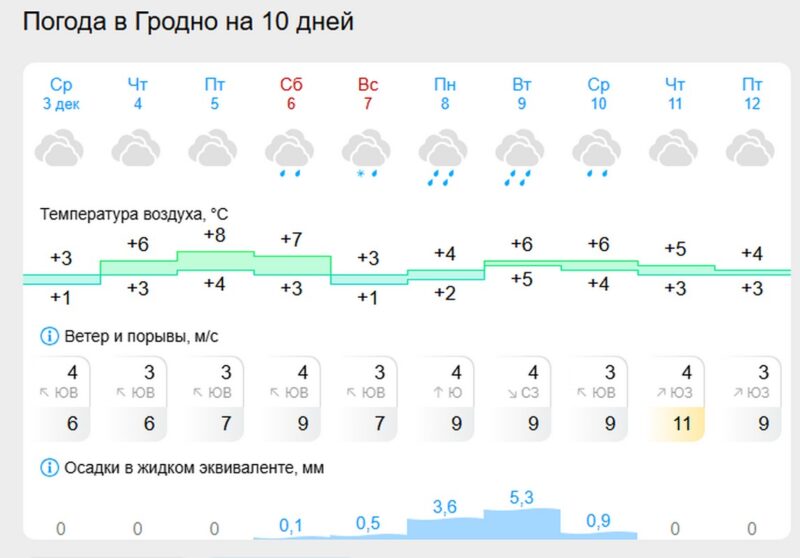Click the rain icon for Wednesday 10
The image size is (800, 558).
(x=598, y=155)
